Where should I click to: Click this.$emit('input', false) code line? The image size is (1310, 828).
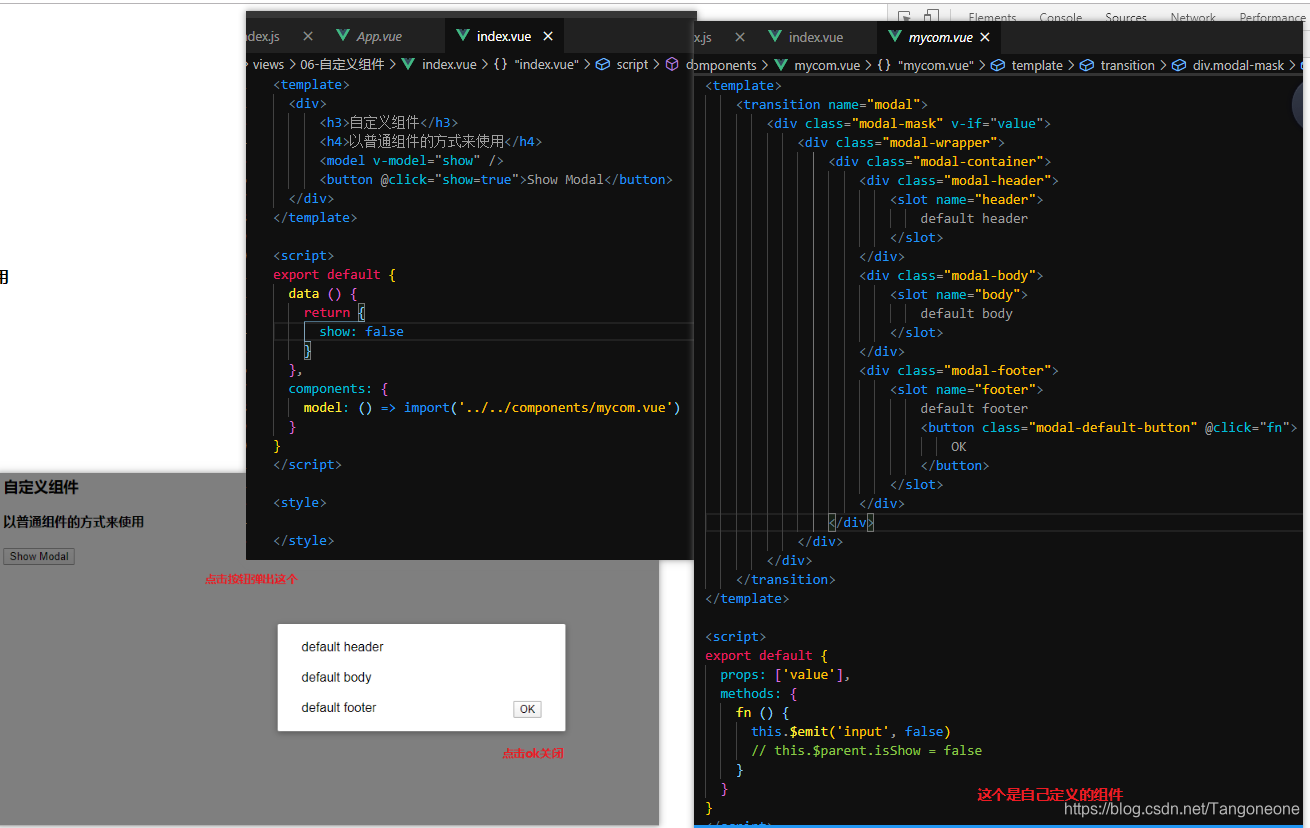(x=851, y=731)
